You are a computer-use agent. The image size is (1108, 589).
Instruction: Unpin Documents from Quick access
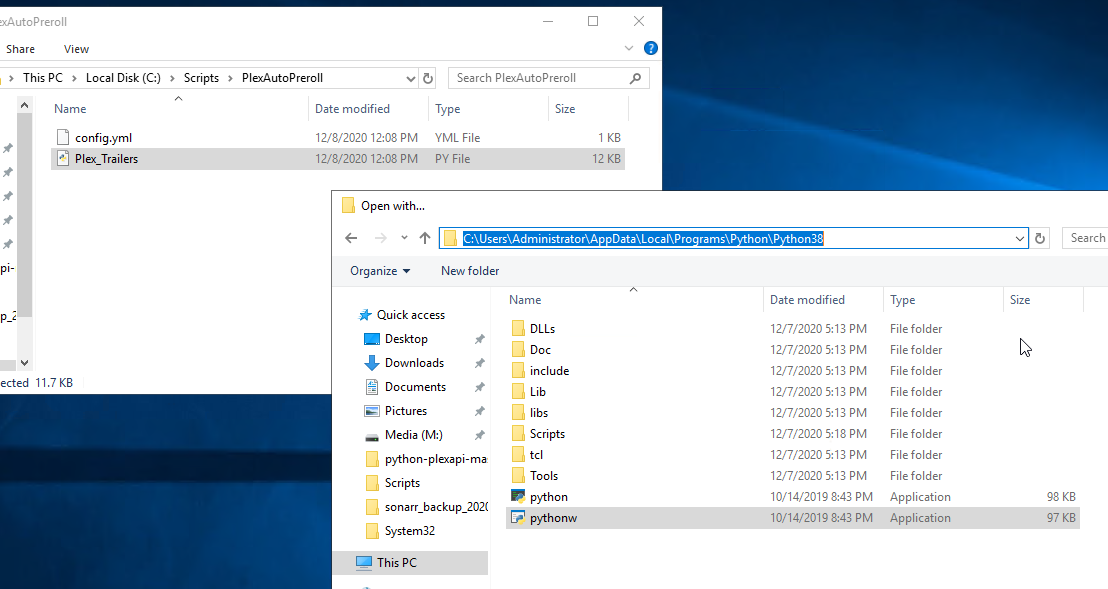(x=479, y=387)
